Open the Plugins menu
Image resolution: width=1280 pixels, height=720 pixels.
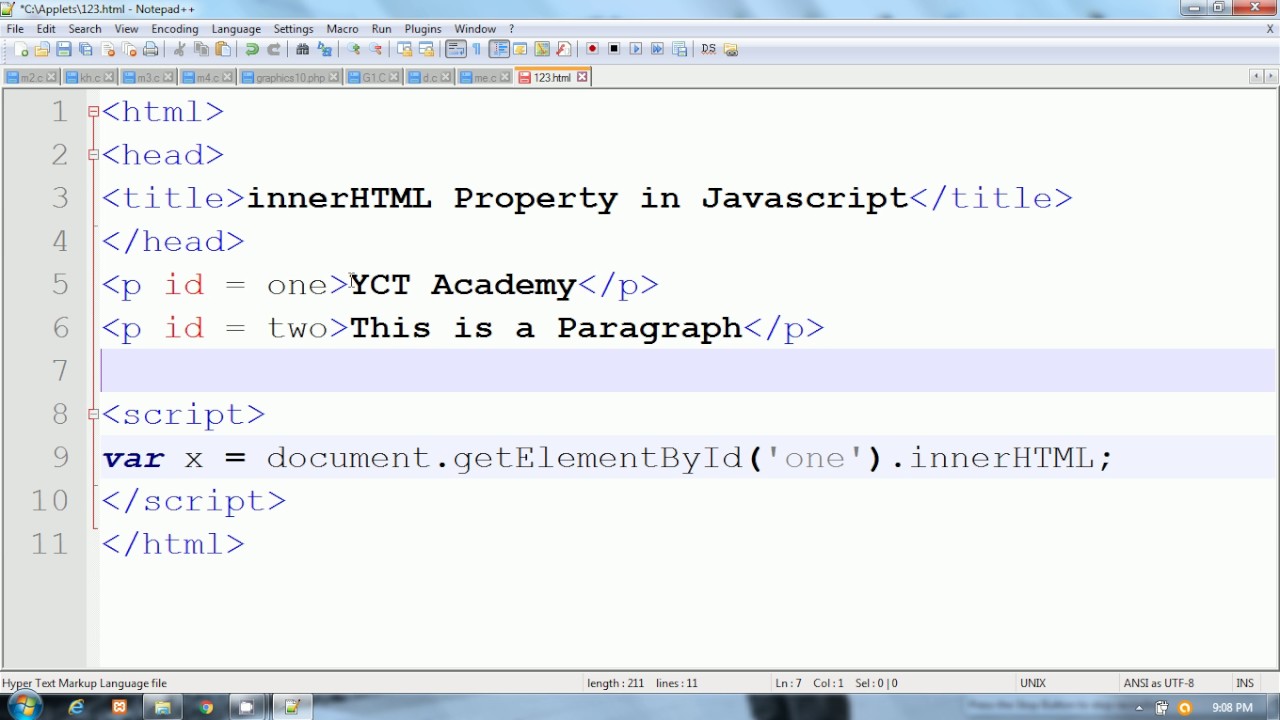tap(423, 29)
